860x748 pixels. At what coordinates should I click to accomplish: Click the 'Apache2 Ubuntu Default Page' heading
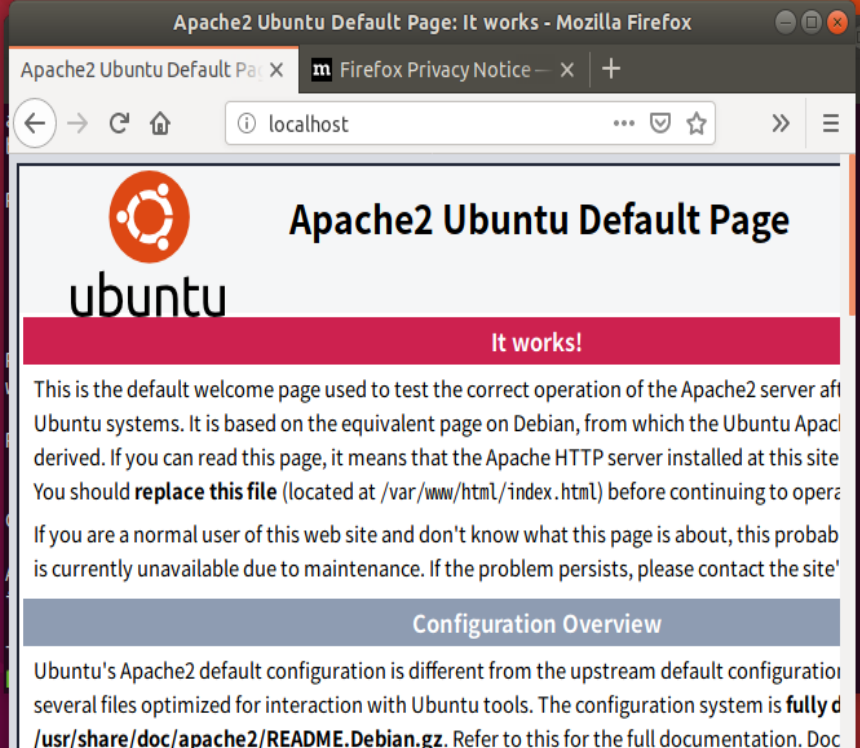click(539, 220)
